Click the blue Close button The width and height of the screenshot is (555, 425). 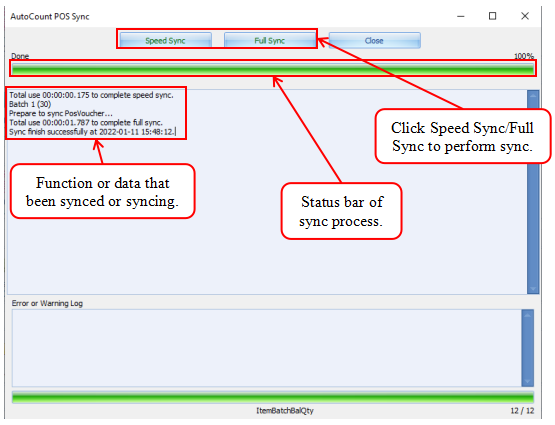(x=374, y=40)
